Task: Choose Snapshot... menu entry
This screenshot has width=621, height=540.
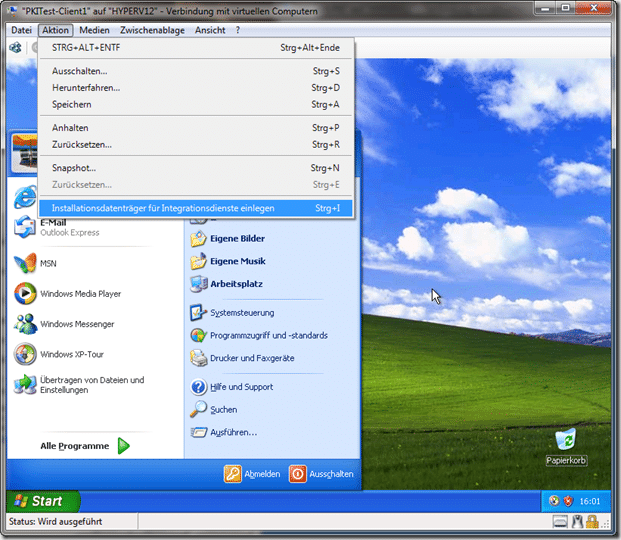Action: pyautogui.click(x=196, y=168)
